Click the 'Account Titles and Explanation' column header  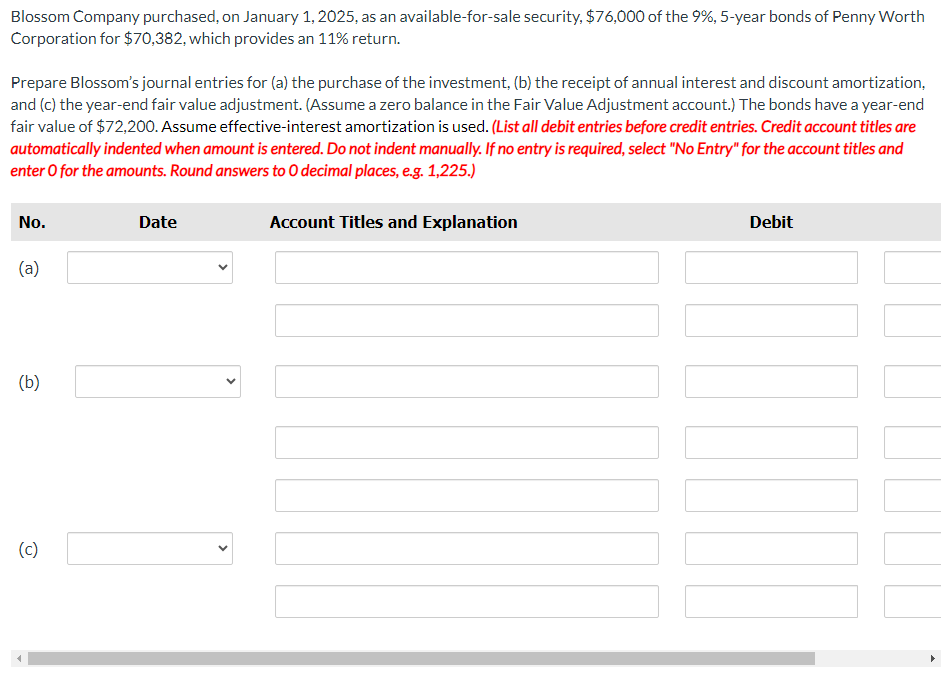(393, 222)
